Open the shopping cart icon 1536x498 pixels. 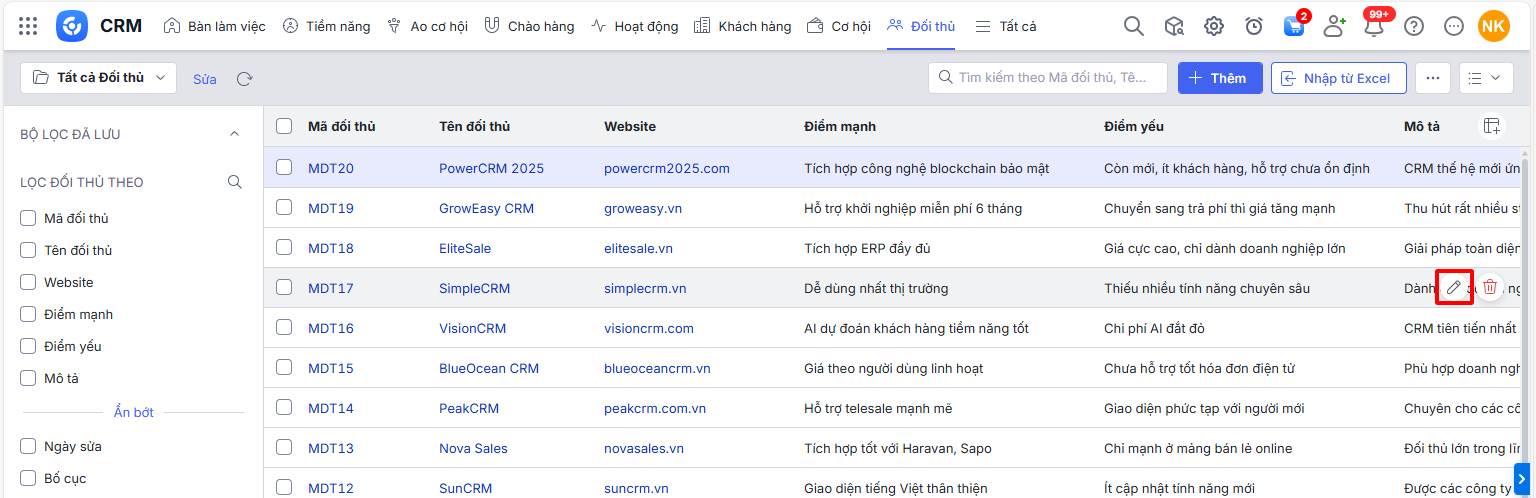click(1294, 27)
